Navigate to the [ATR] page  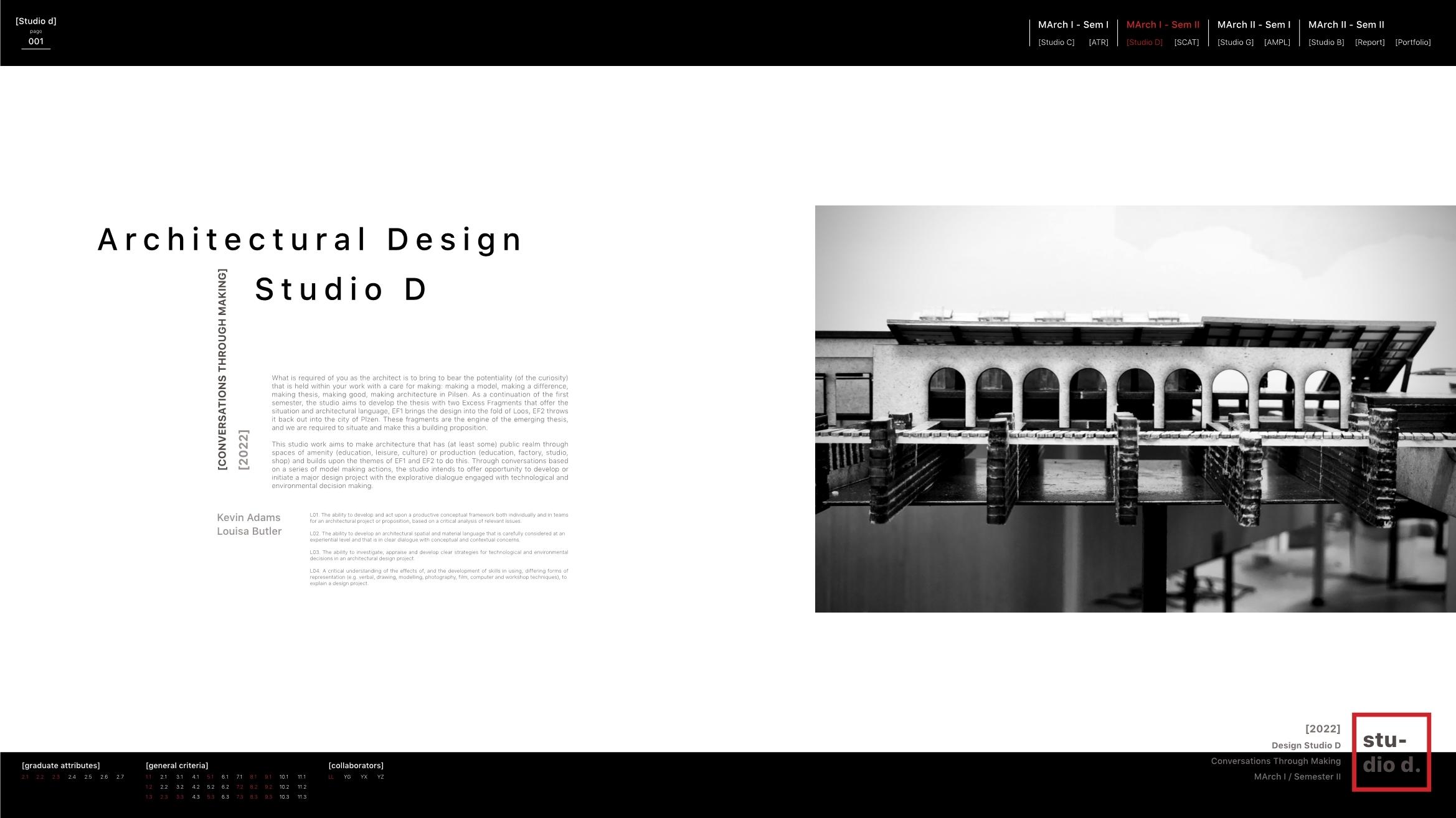click(x=1099, y=42)
